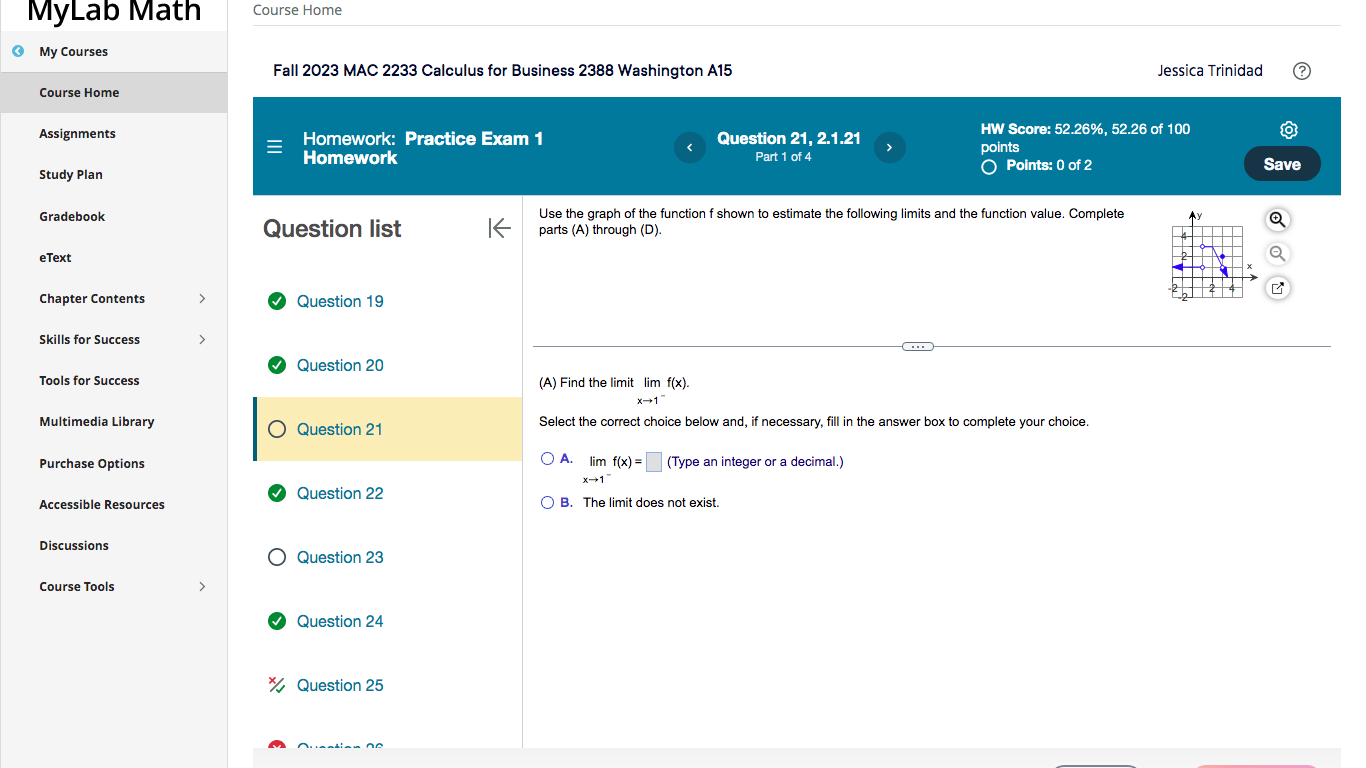The width and height of the screenshot is (1366, 768).
Task: Open Question 19 link
Action: (x=340, y=301)
